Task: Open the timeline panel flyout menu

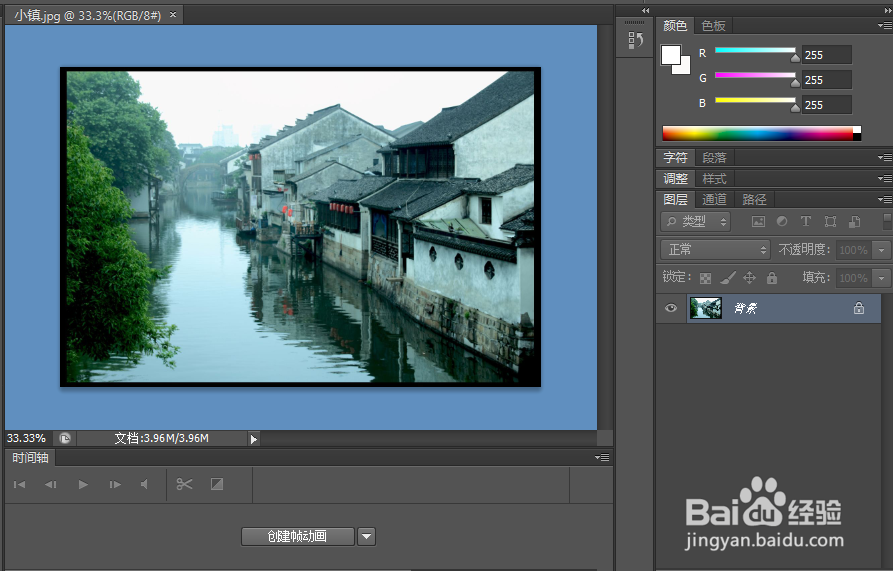Action: [x=602, y=458]
